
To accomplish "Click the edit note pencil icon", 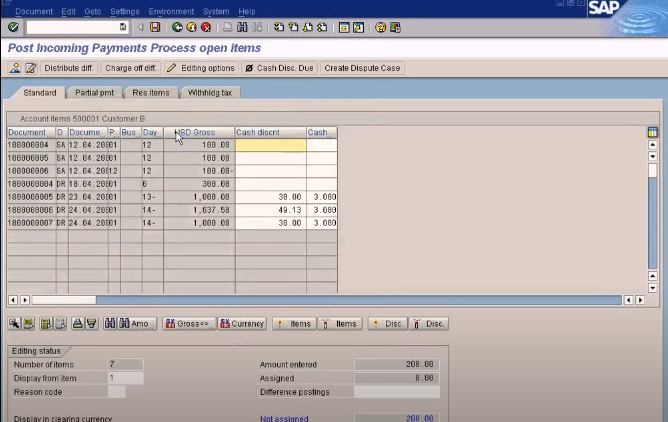I will (31, 68).
